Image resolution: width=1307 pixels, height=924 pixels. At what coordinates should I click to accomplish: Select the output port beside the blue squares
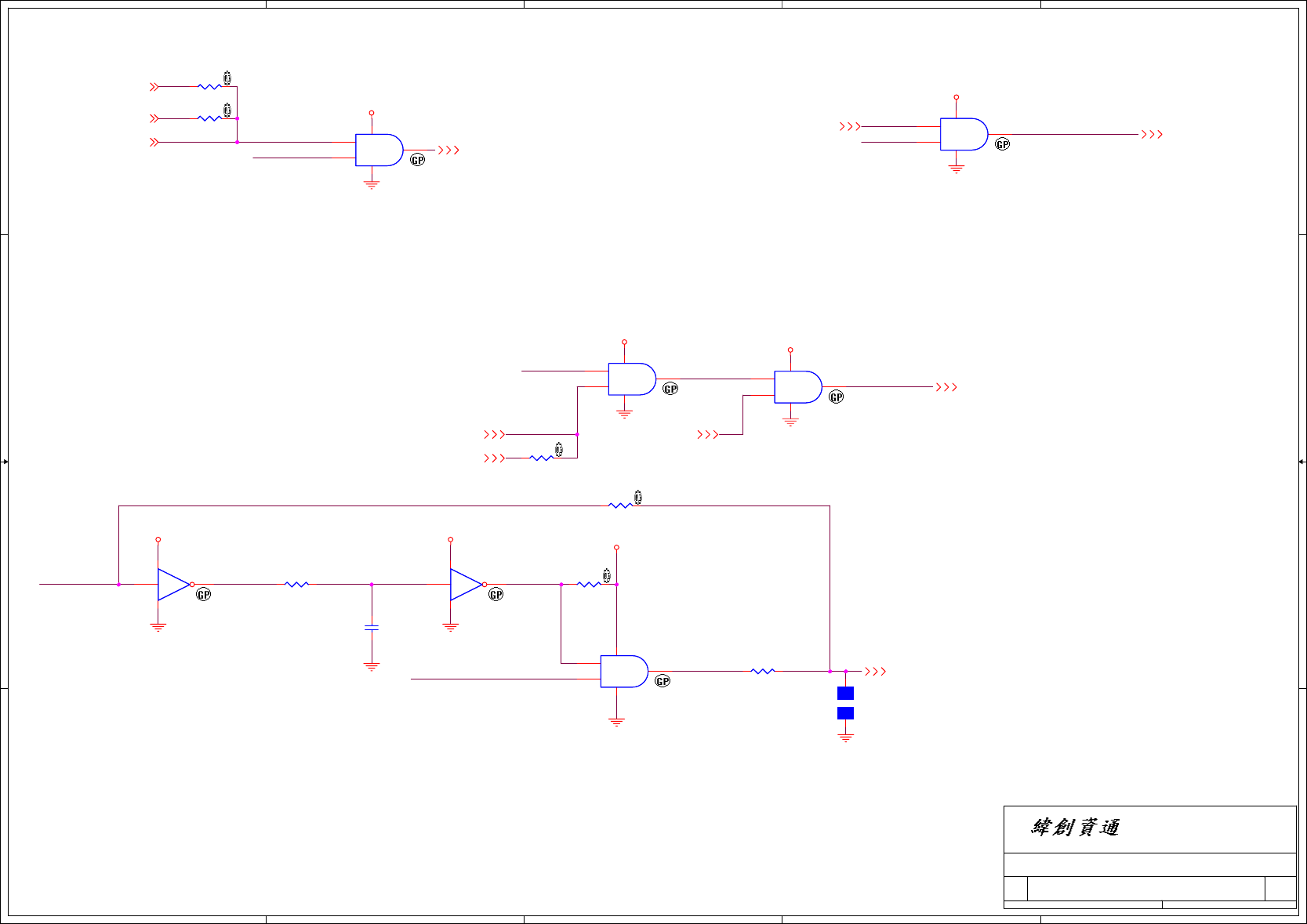pos(875,672)
